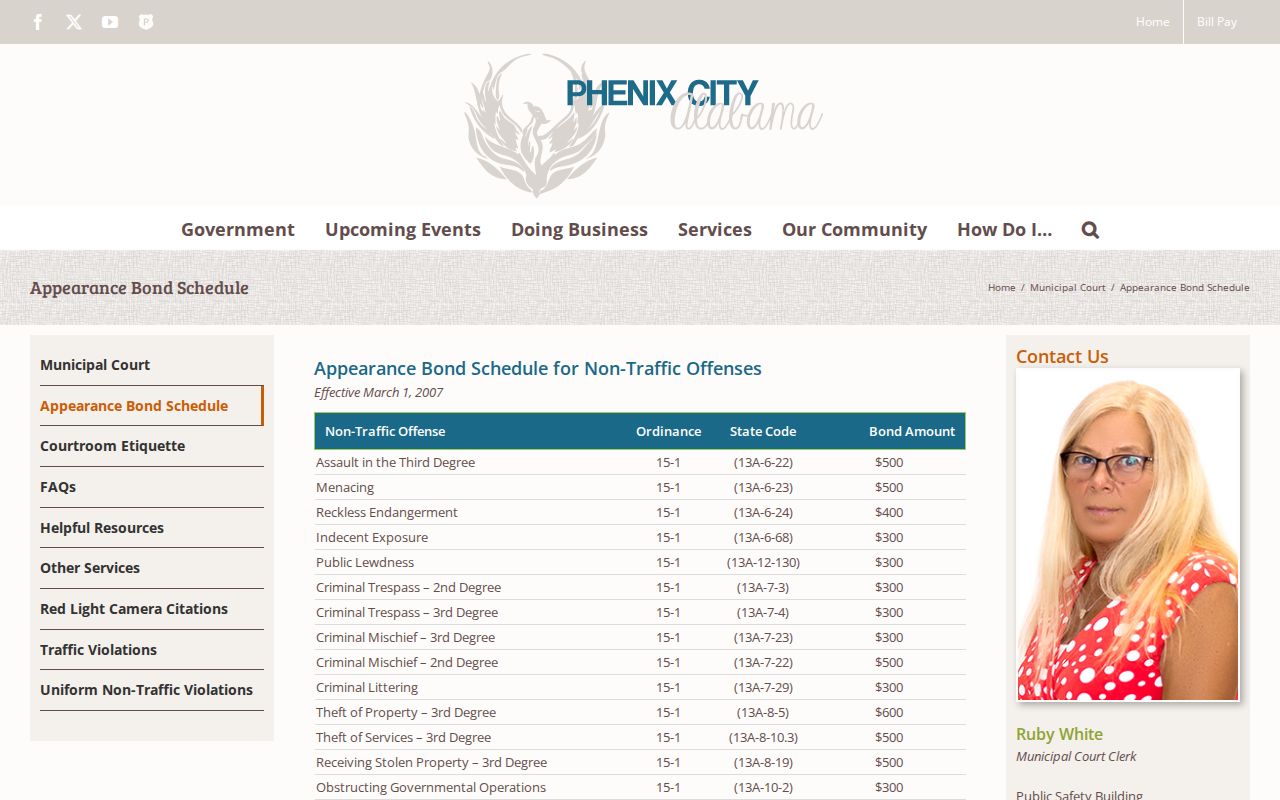Click the Ruby White name heading
Image resolution: width=1280 pixels, height=800 pixels.
coord(1059,734)
